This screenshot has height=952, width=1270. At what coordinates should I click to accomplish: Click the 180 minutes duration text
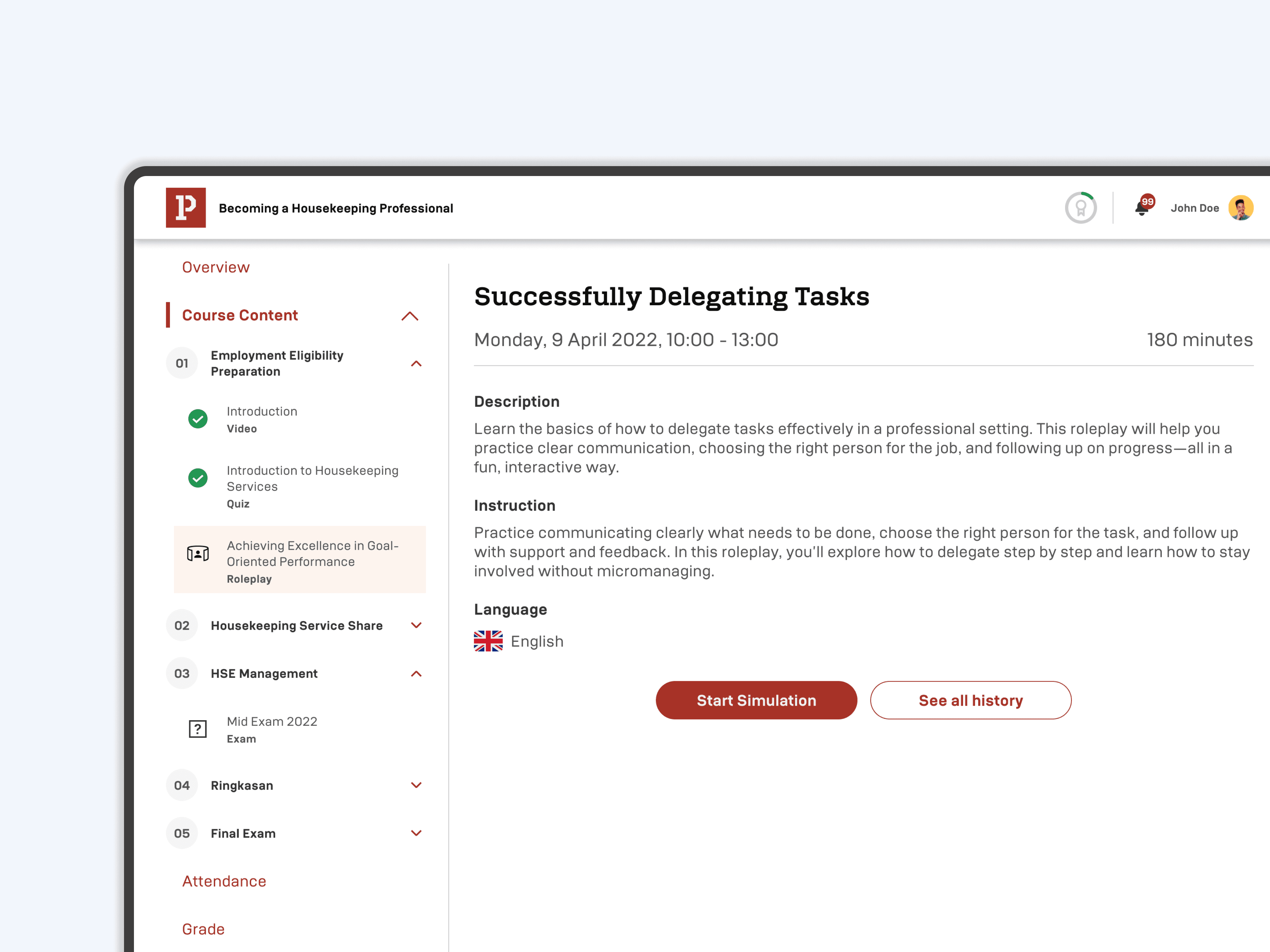pyautogui.click(x=1199, y=340)
